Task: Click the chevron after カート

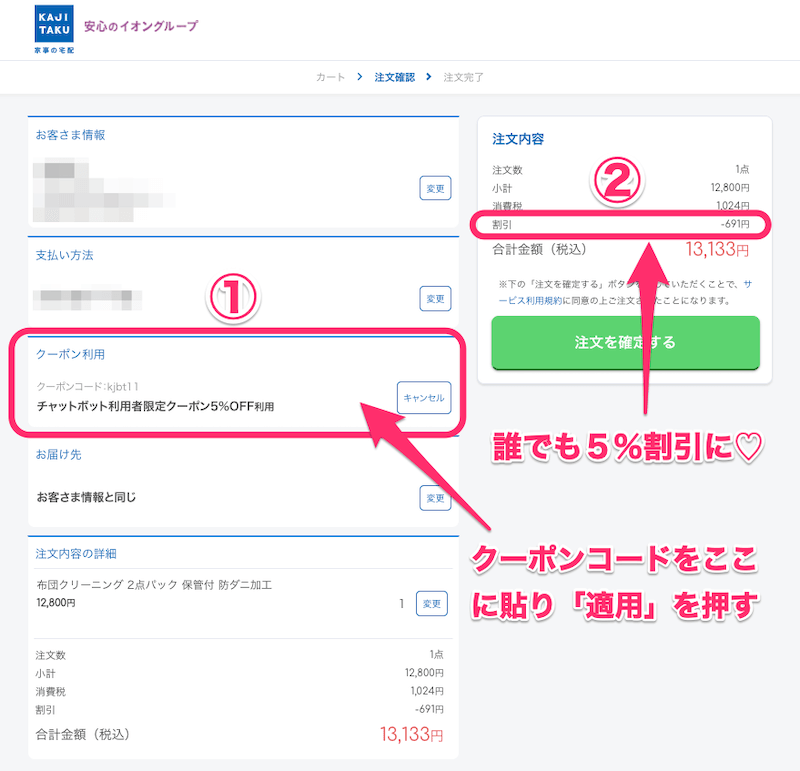Action: [x=360, y=77]
